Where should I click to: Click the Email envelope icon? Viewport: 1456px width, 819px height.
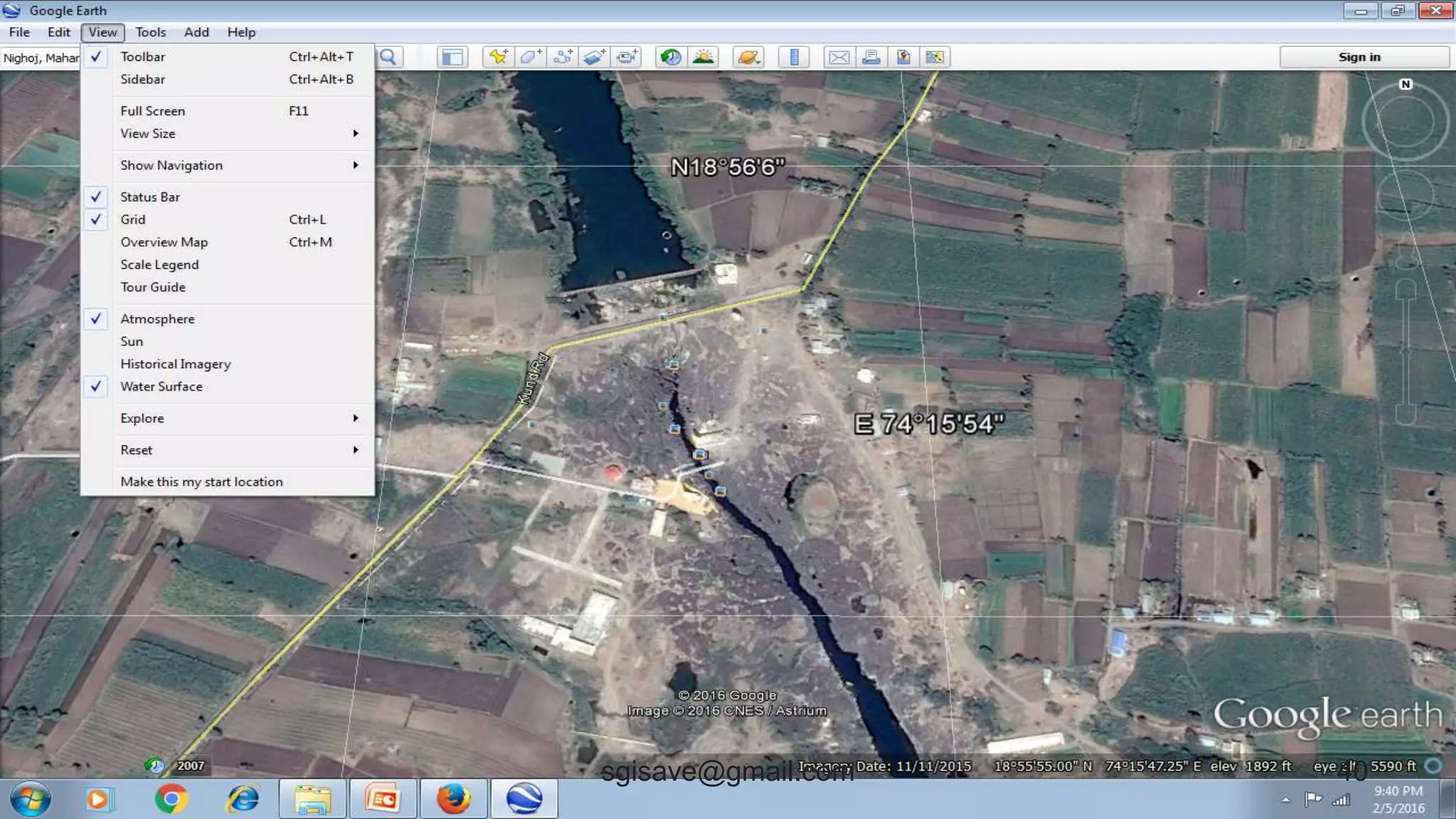839,57
